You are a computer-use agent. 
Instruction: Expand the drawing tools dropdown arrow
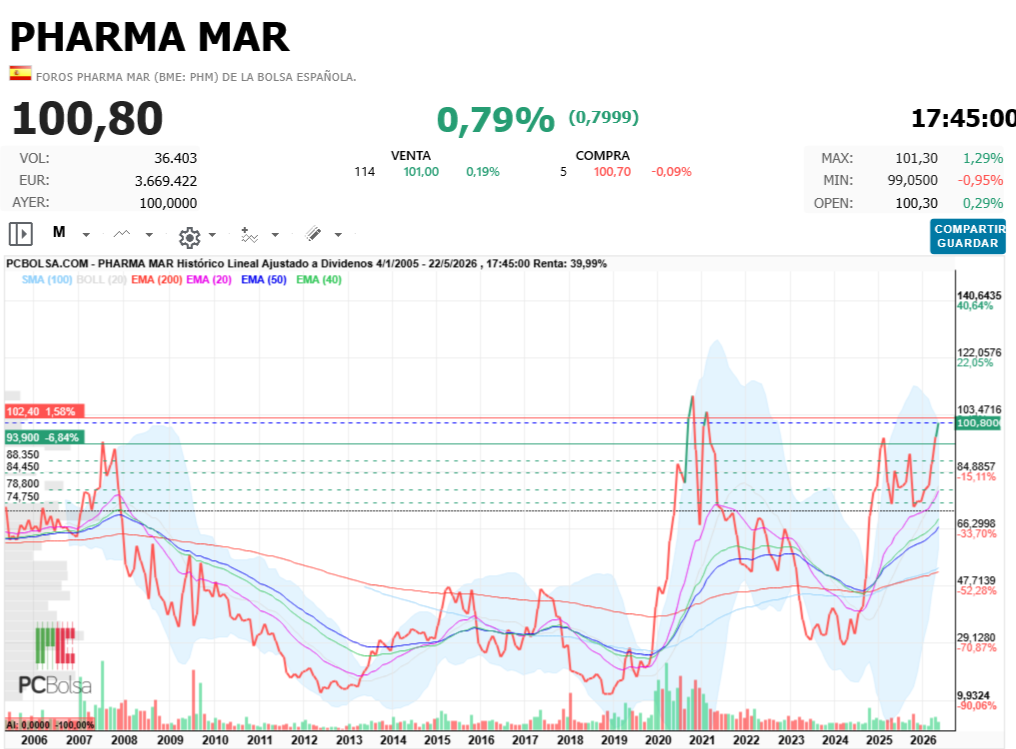coord(338,235)
